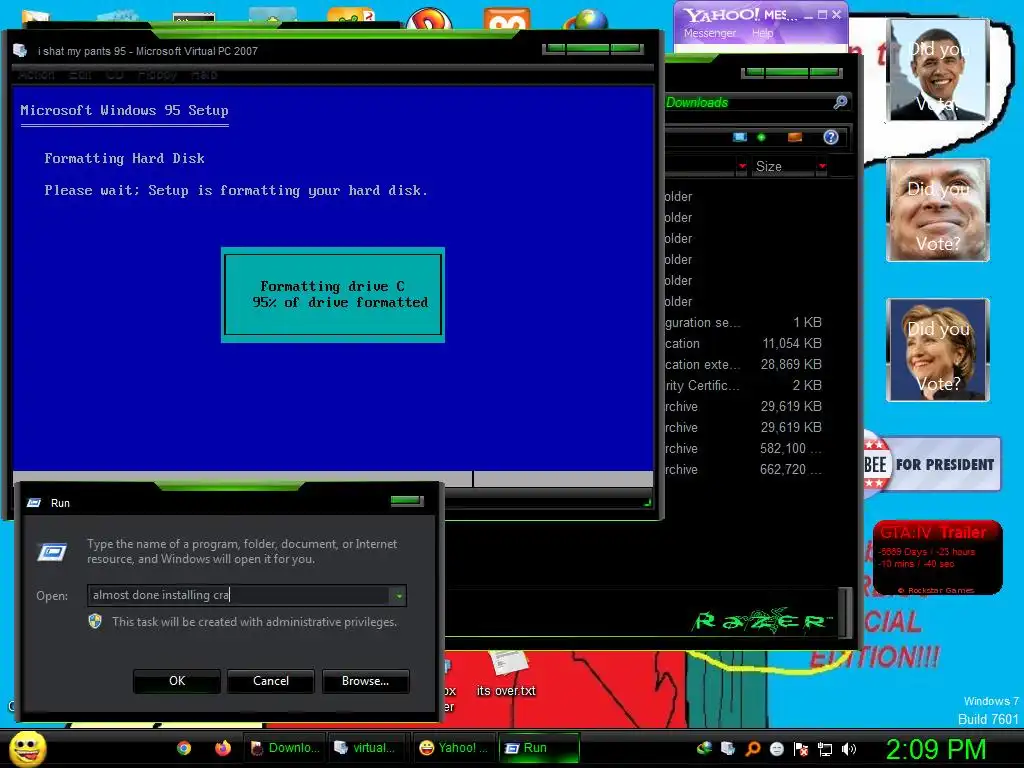Viewport: 1024px width, 768px height.
Task: Select the 1 KB configuration settings file
Action: point(743,323)
